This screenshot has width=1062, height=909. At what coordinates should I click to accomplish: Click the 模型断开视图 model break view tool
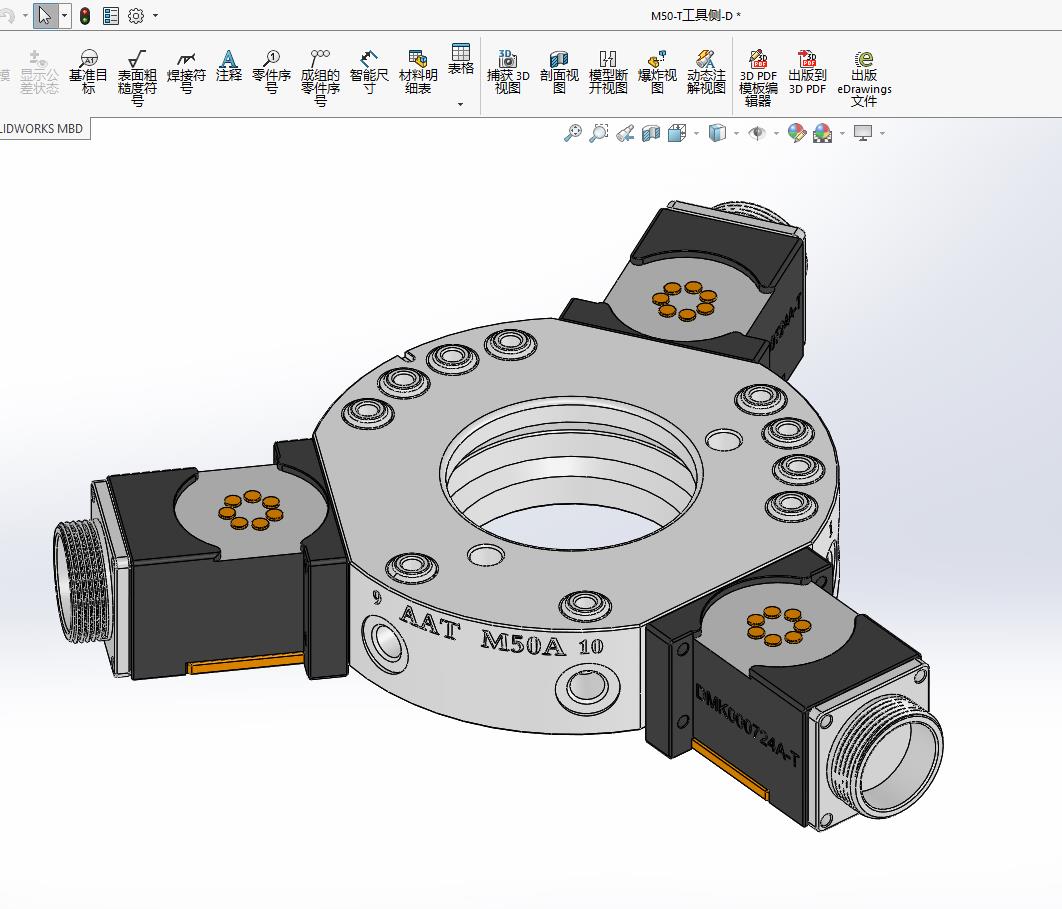point(608,71)
